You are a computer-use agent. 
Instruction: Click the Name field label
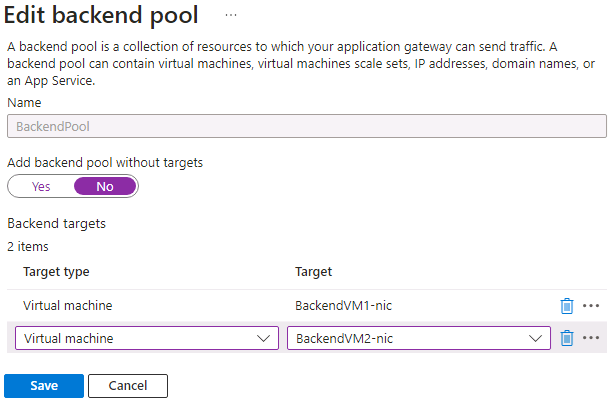coord(24,103)
